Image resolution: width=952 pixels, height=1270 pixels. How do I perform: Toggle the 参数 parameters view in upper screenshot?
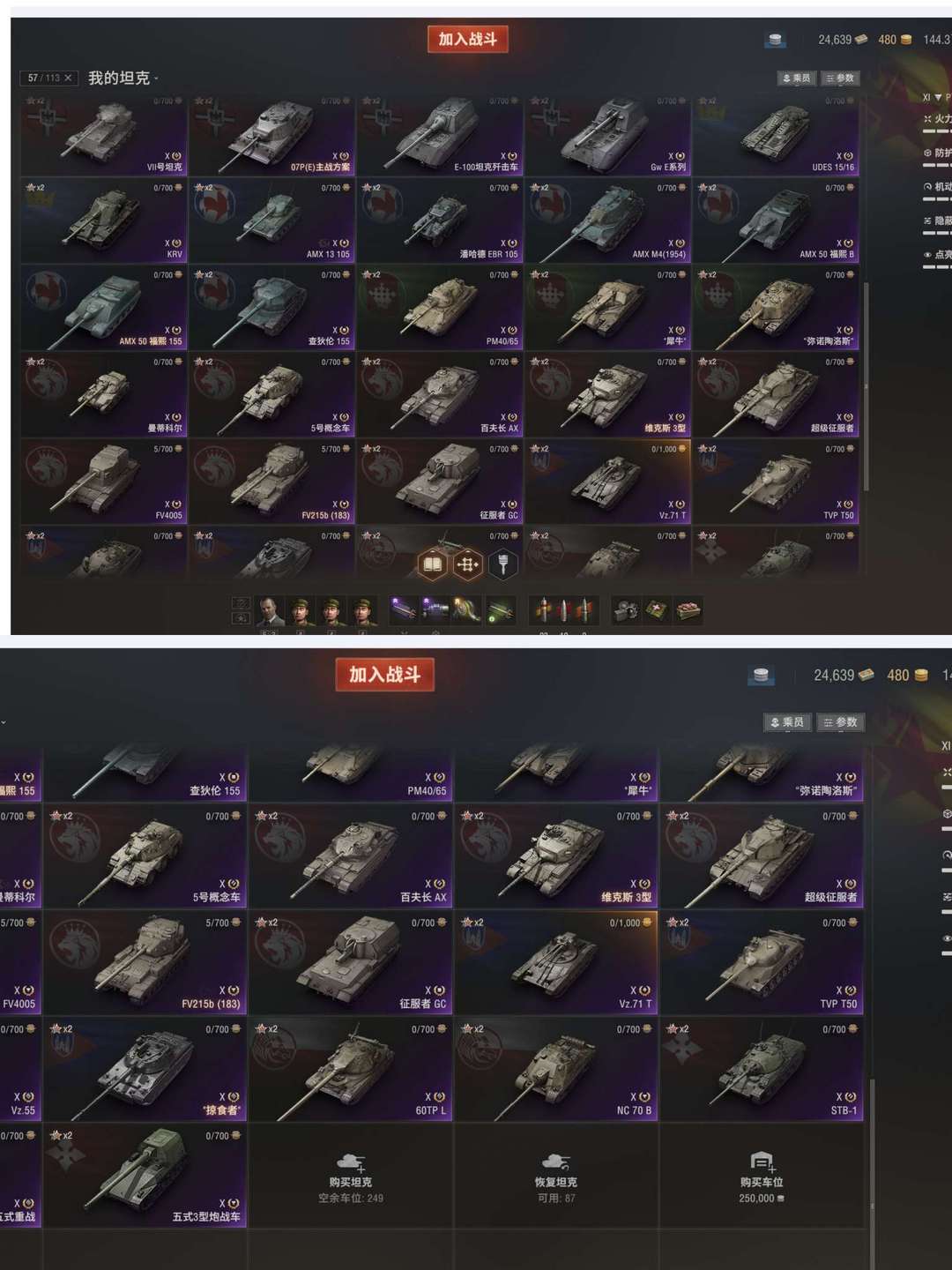click(x=840, y=78)
